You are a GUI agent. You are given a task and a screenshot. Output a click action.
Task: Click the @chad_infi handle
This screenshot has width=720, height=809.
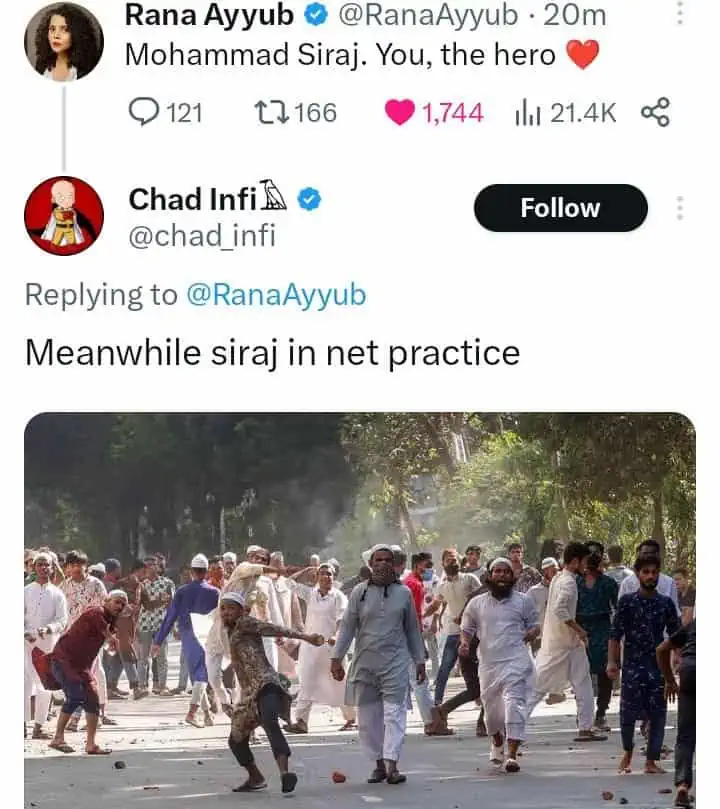tap(201, 236)
